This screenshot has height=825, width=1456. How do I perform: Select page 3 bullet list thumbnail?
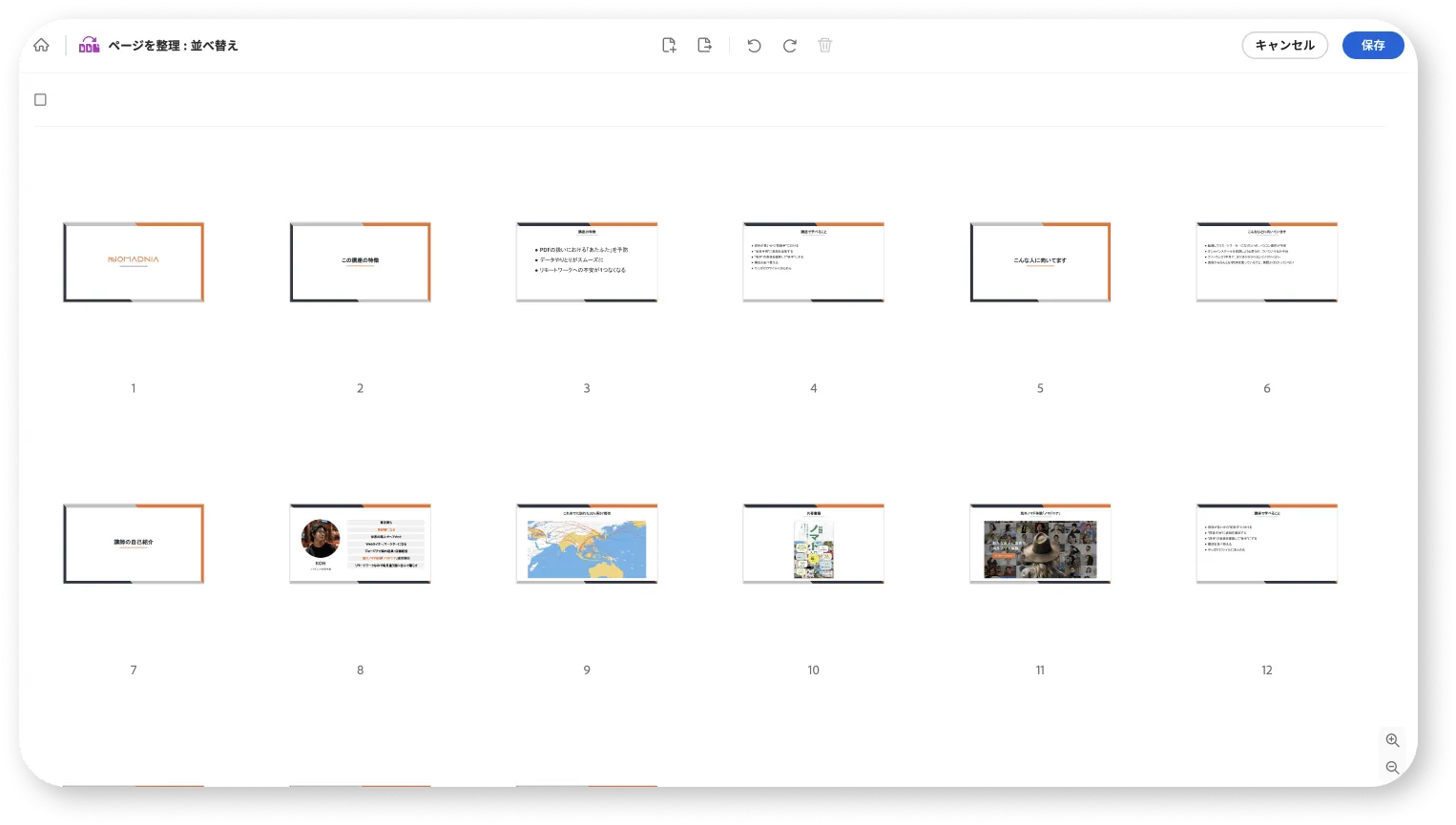pos(587,262)
